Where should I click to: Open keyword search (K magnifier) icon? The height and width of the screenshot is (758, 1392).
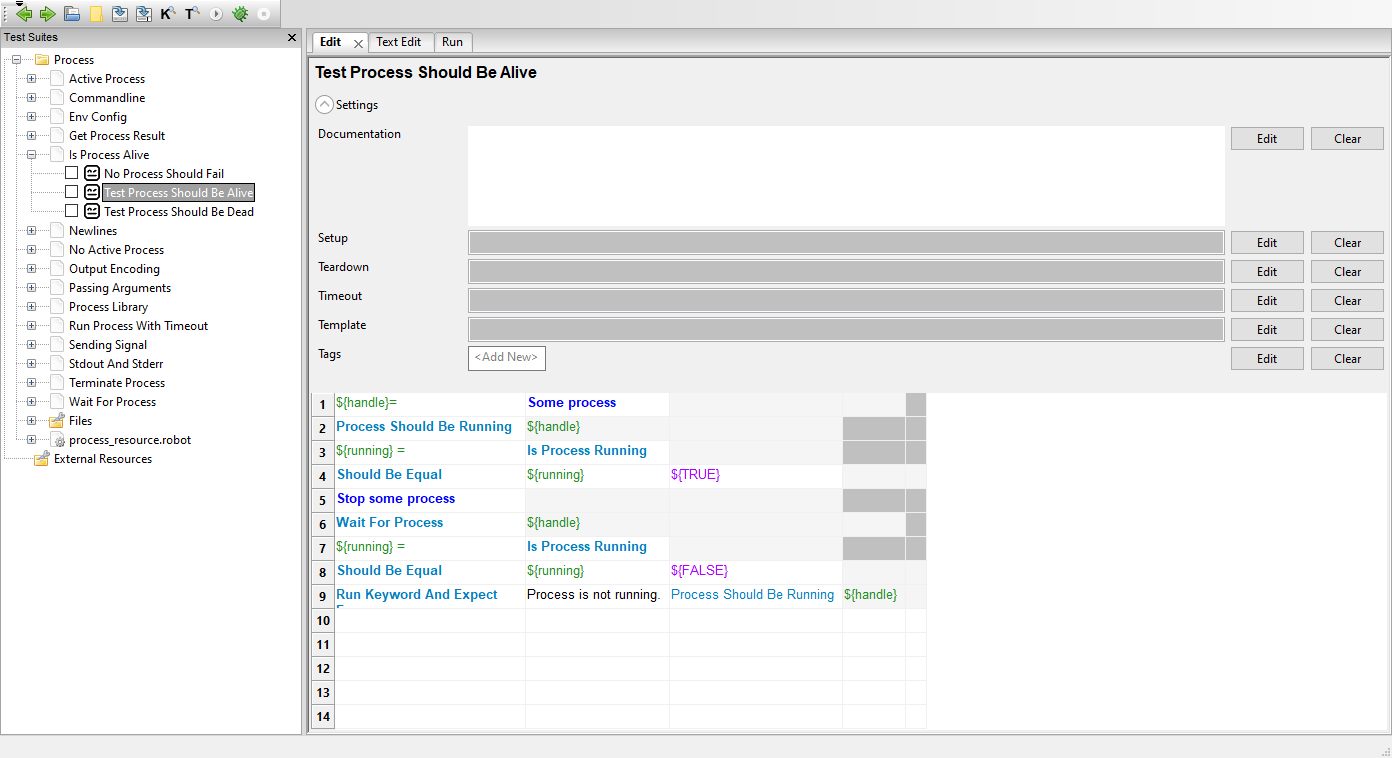168,14
